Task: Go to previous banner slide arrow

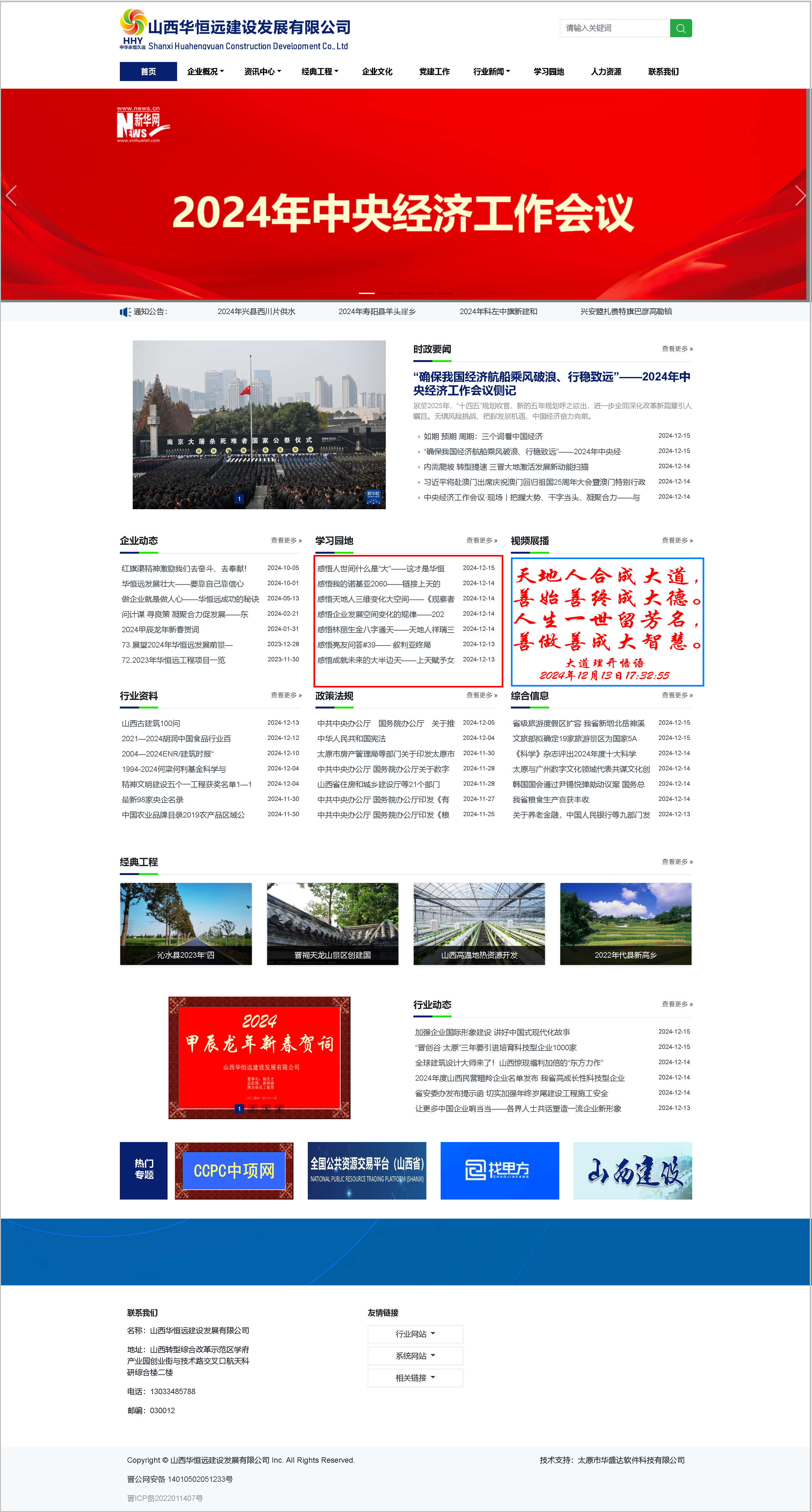Action: pyautogui.click(x=11, y=195)
